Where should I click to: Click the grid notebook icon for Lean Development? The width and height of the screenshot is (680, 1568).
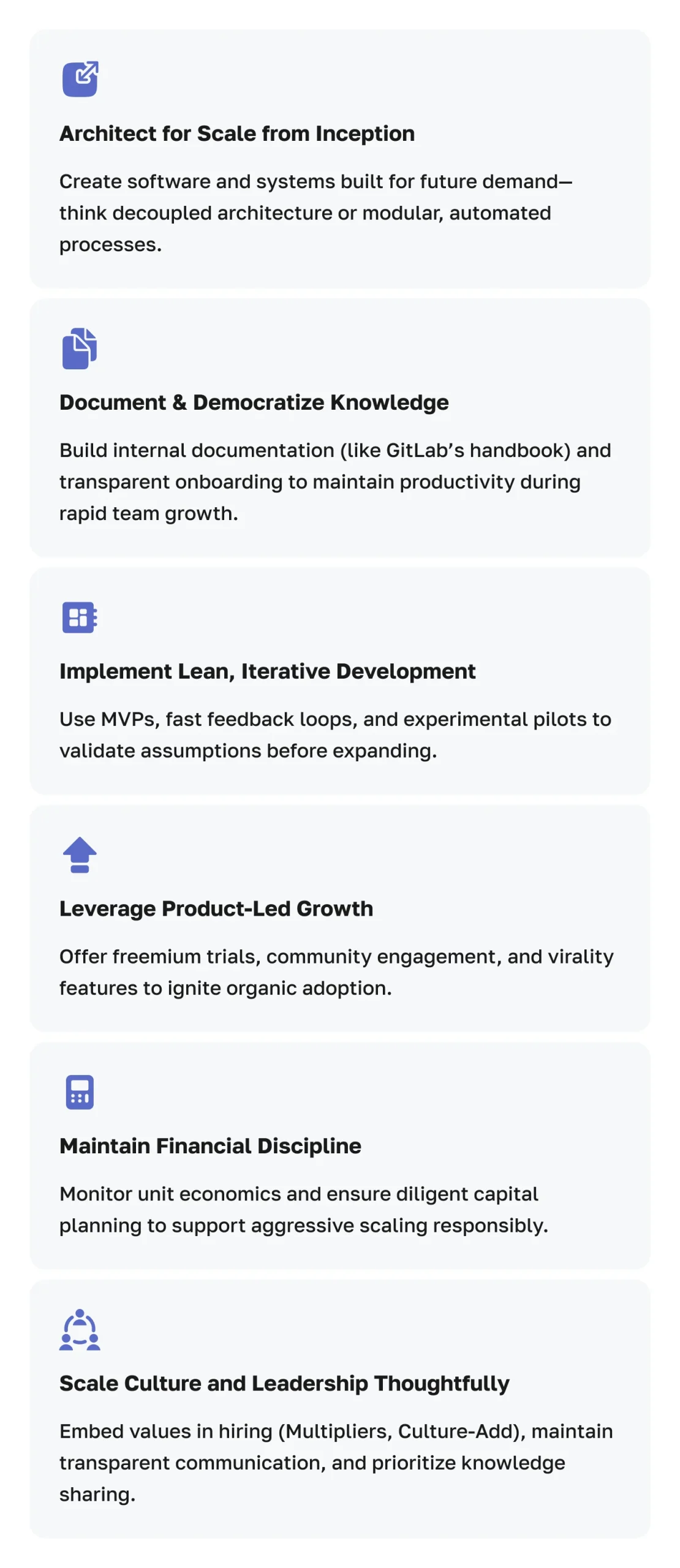[80, 617]
